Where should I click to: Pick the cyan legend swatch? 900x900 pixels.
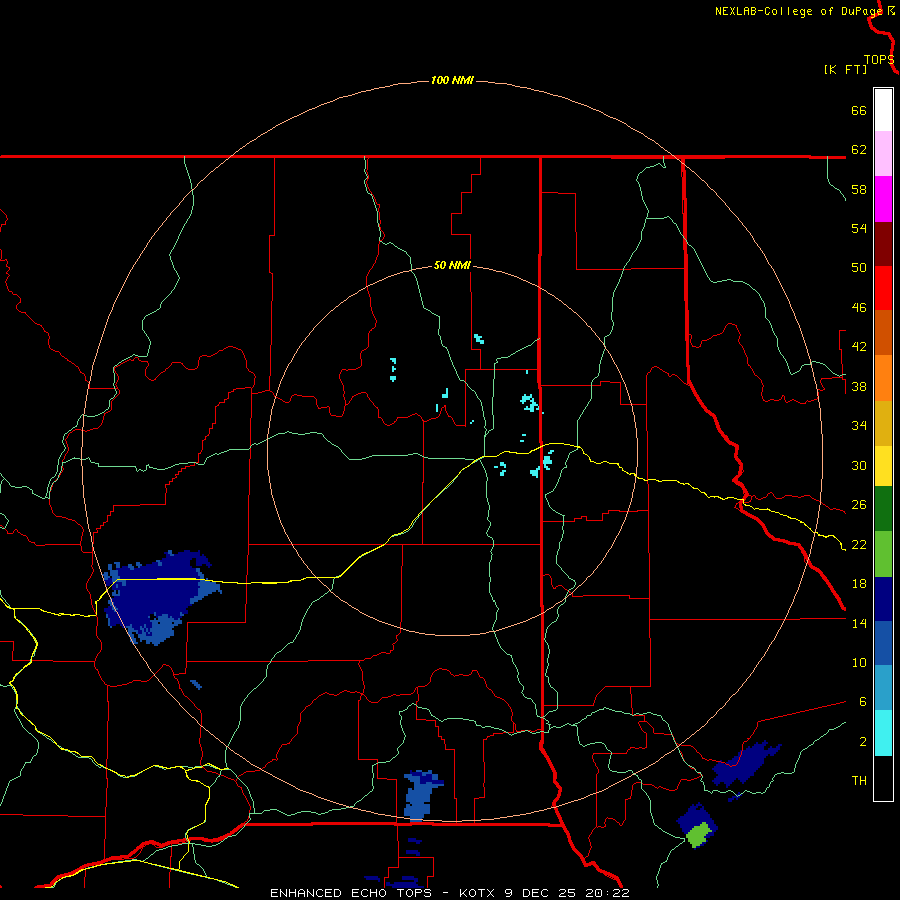pyautogui.click(x=883, y=733)
